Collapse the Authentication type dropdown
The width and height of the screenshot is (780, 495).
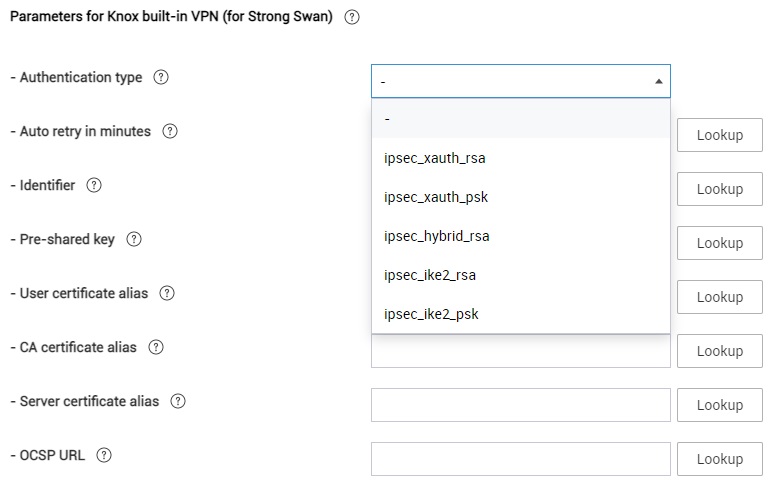pyautogui.click(x=520, y=81)
